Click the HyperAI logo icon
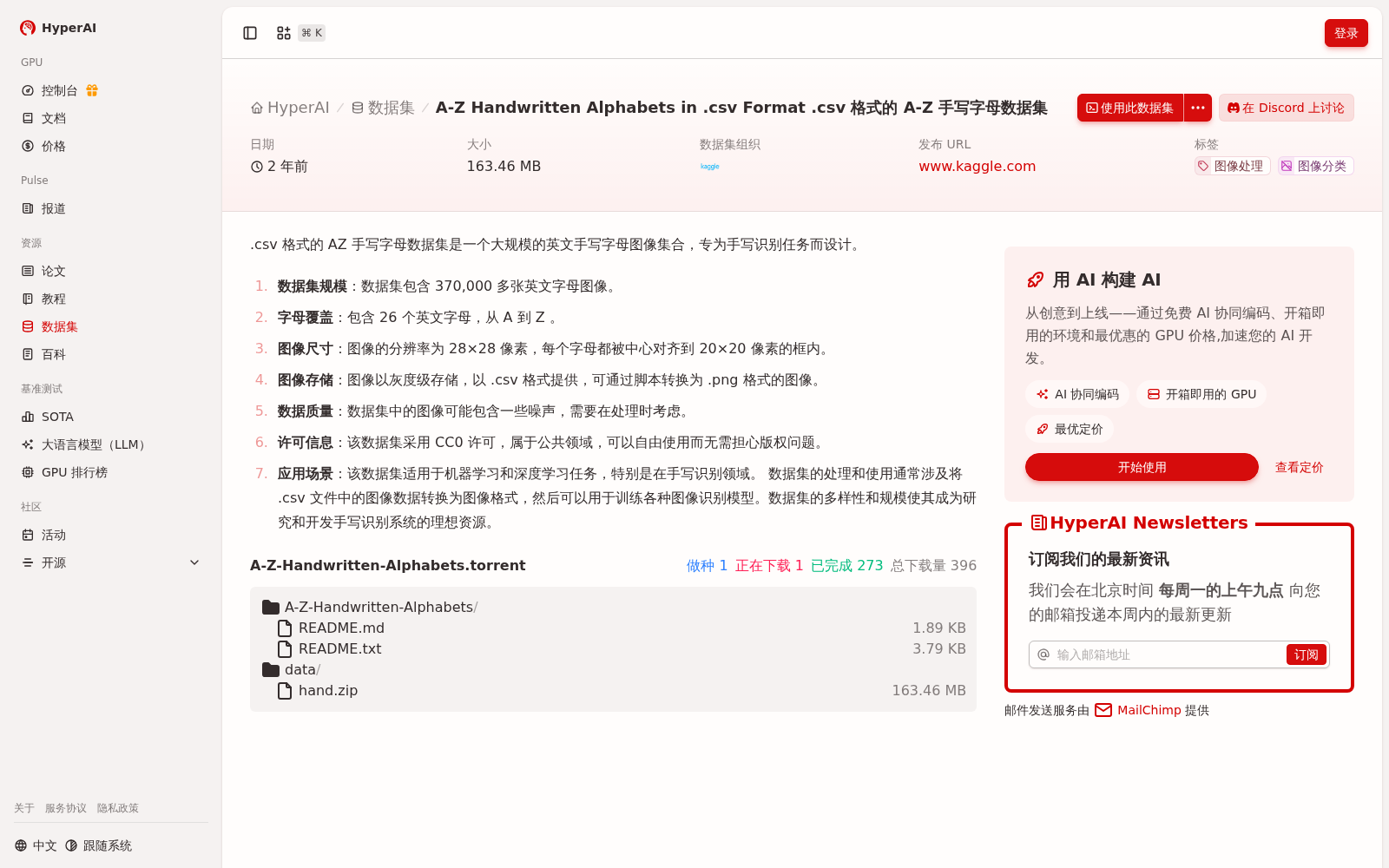The height and width of the screenshot is (868, 1389). click(x=28, y=28)
